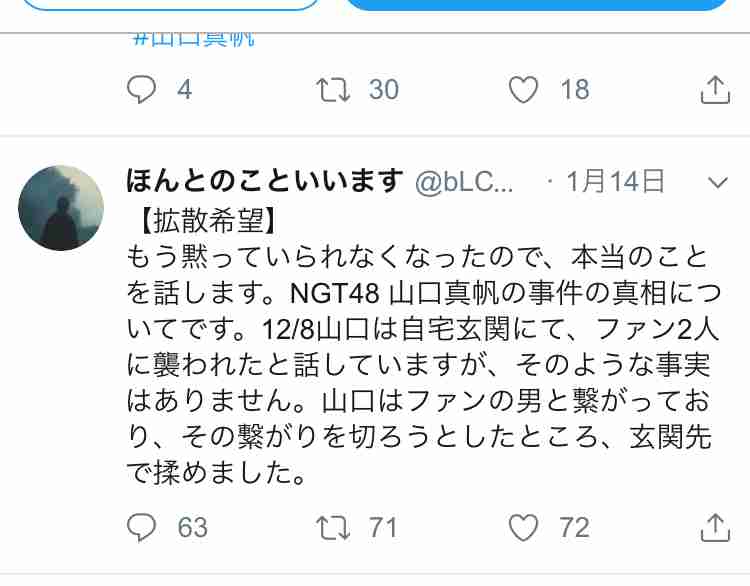Open the partially hidden #山口真帆 hashtag
Image resolution: width=750 pixels, height=586 pixels.
coord(193,38)
